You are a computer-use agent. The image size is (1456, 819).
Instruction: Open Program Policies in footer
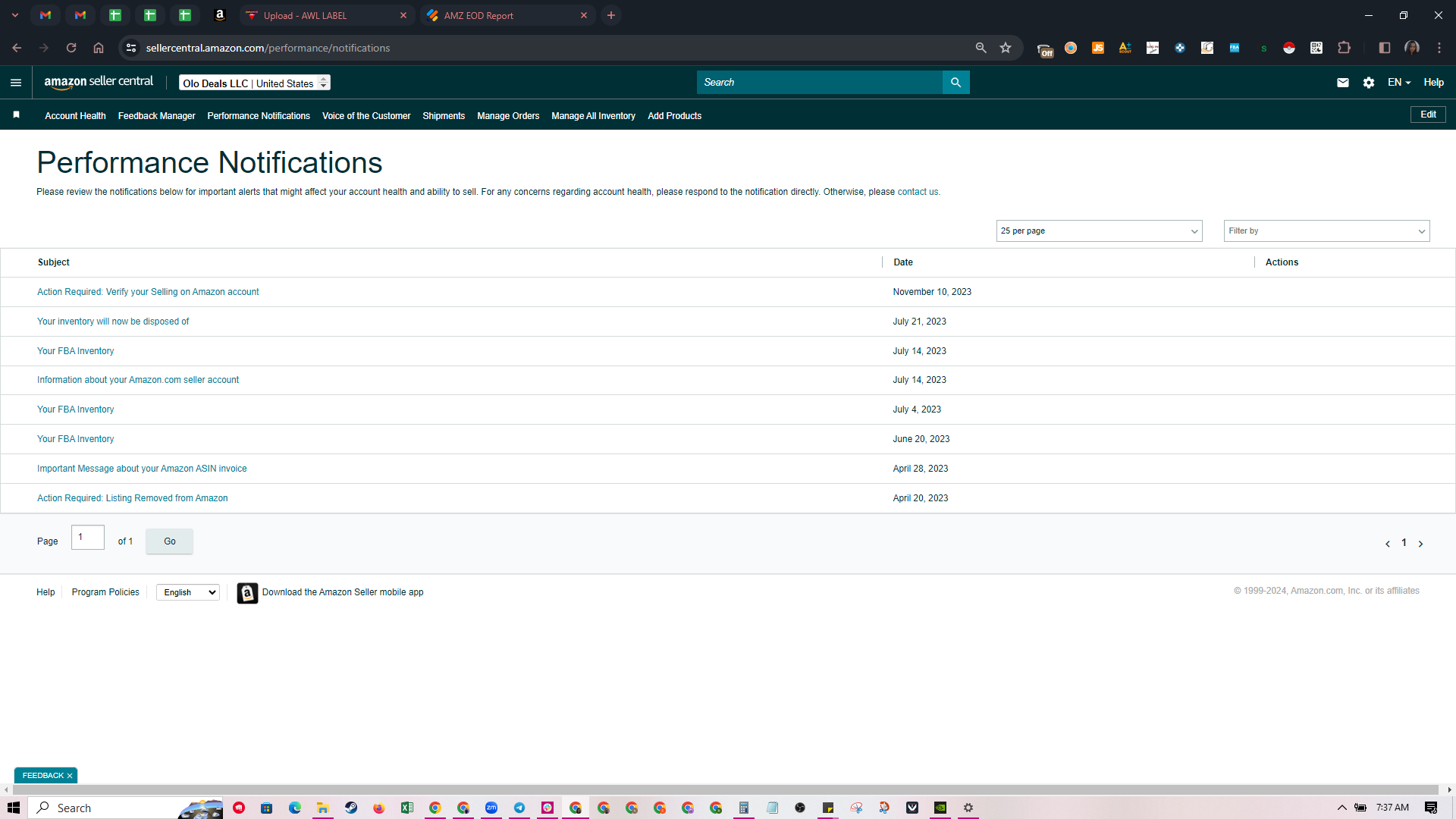tap(105, 592)
